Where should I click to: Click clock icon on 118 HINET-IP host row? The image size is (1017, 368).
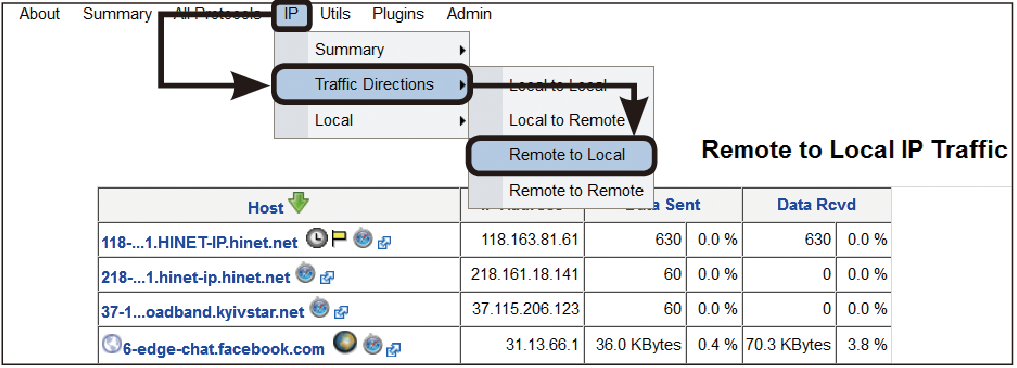pyautogui.click(x=315, y=239)
